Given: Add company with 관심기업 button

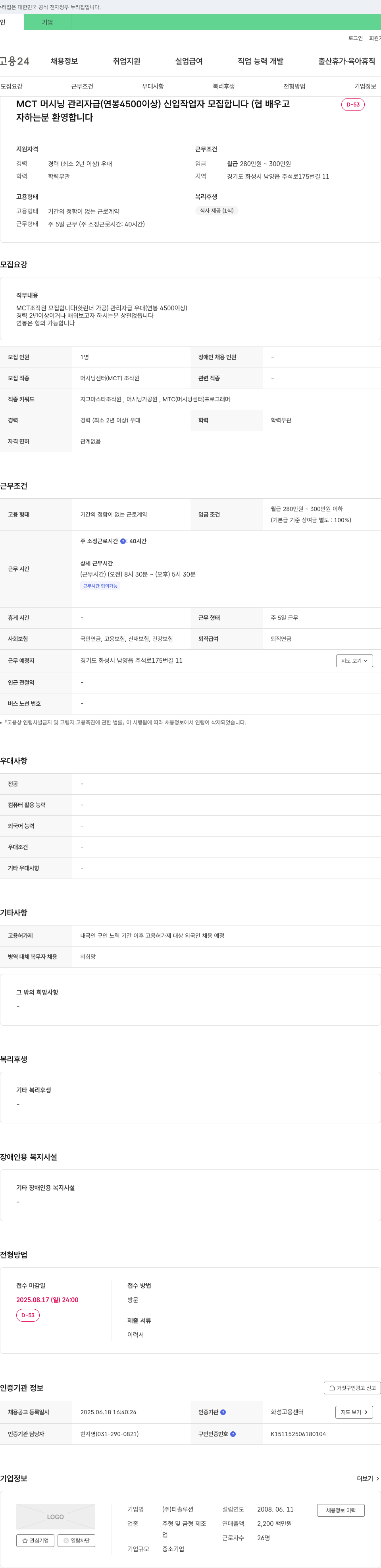Looking at the screenshot, I should tap(35, 1541).
